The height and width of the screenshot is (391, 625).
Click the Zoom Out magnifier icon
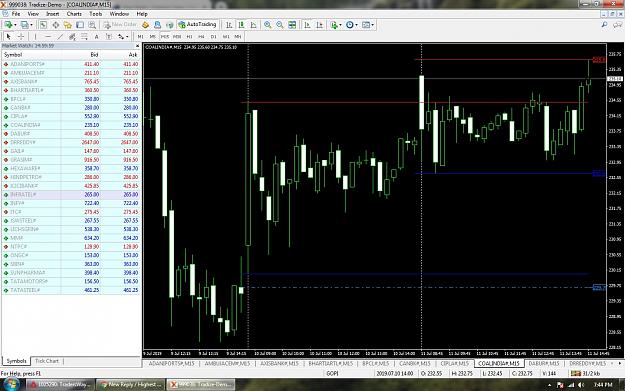pos(280,25)
